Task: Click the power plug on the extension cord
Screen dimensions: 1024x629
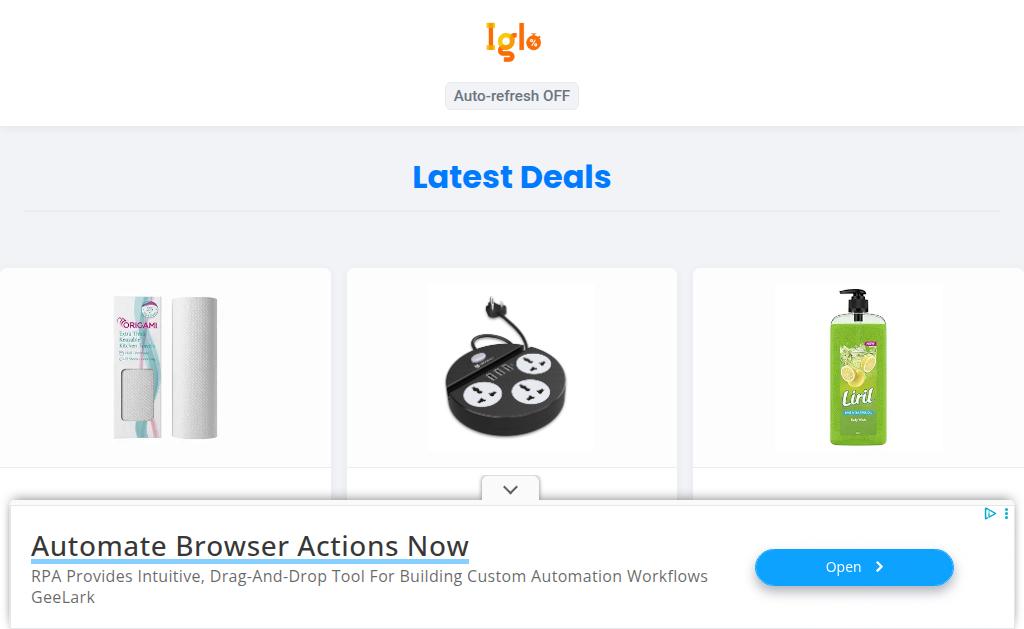Action: pyautogui.click(x=495, y=309)
